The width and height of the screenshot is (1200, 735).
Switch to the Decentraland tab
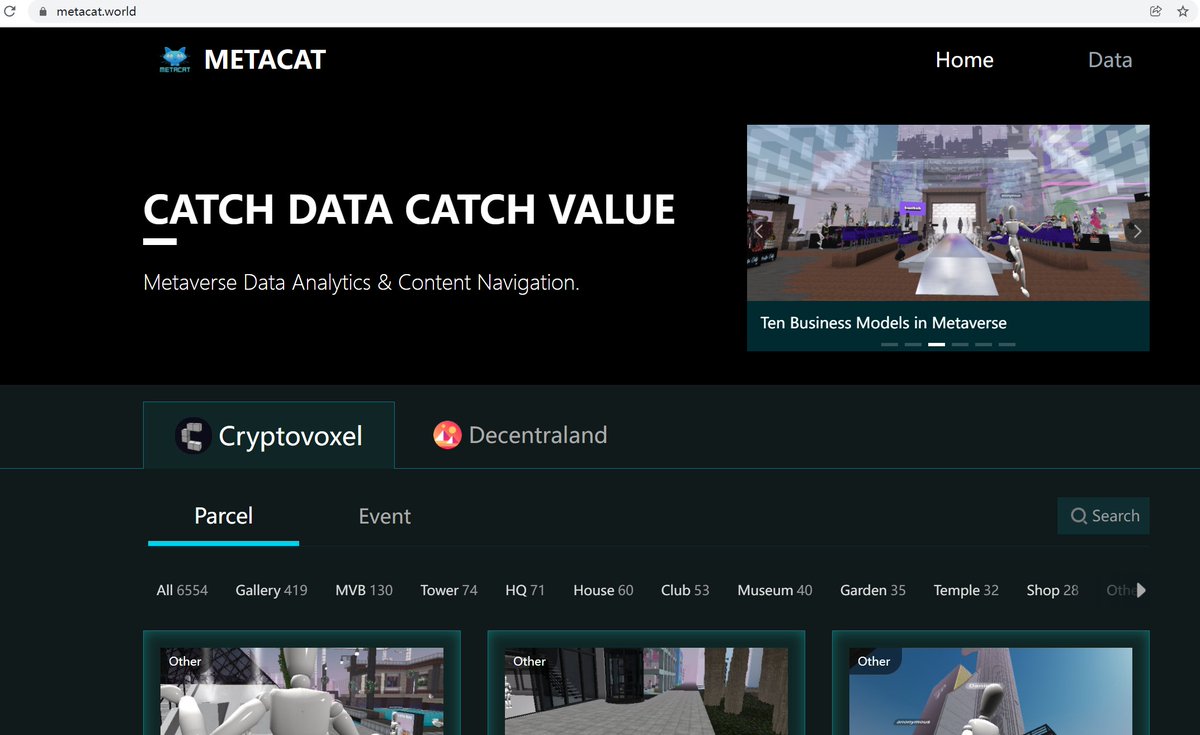[x=520, y=435]
